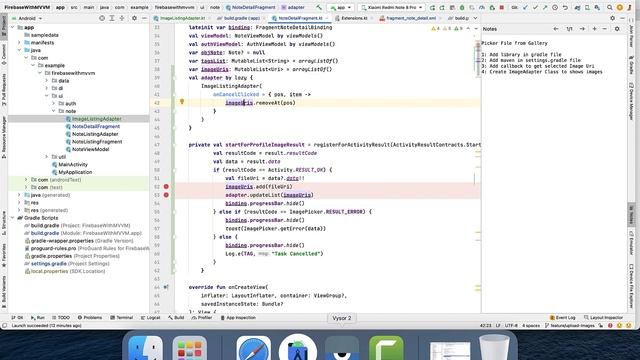Click the Git history clock icon
The height and width of the screenshot is (360, 640).
[555, 7]
